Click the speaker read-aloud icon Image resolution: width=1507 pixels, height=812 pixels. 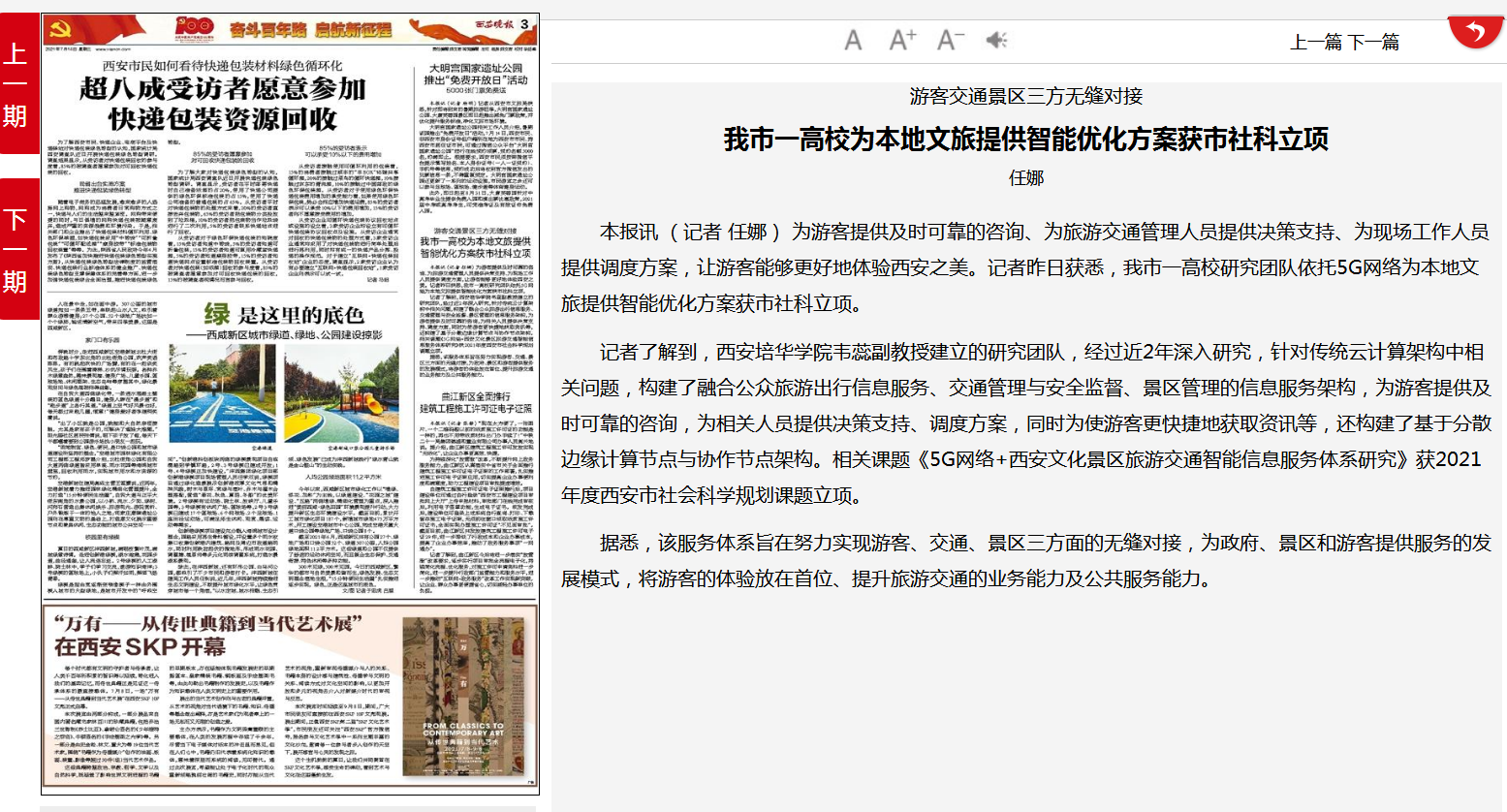coord(996,40)
